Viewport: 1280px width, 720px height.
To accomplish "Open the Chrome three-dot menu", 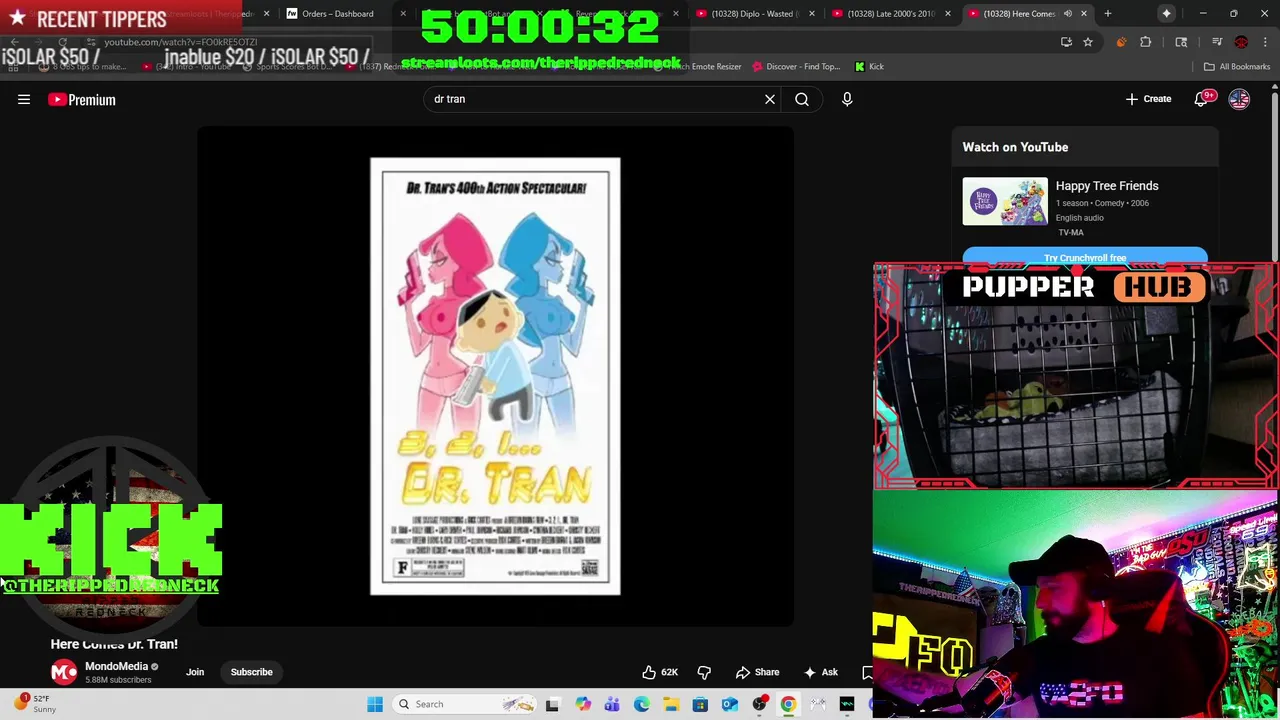I will coord(1265,42).
